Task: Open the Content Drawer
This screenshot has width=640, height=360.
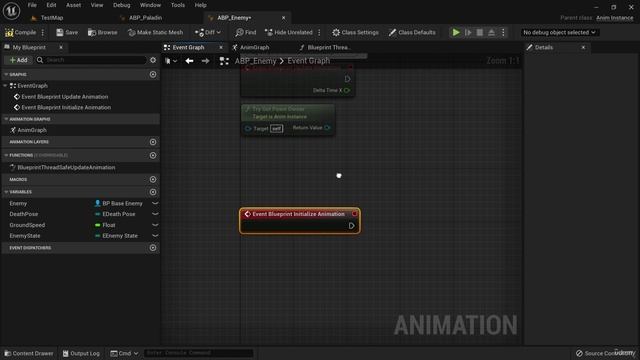Action: pyautogui.click(x=29, y=353)
